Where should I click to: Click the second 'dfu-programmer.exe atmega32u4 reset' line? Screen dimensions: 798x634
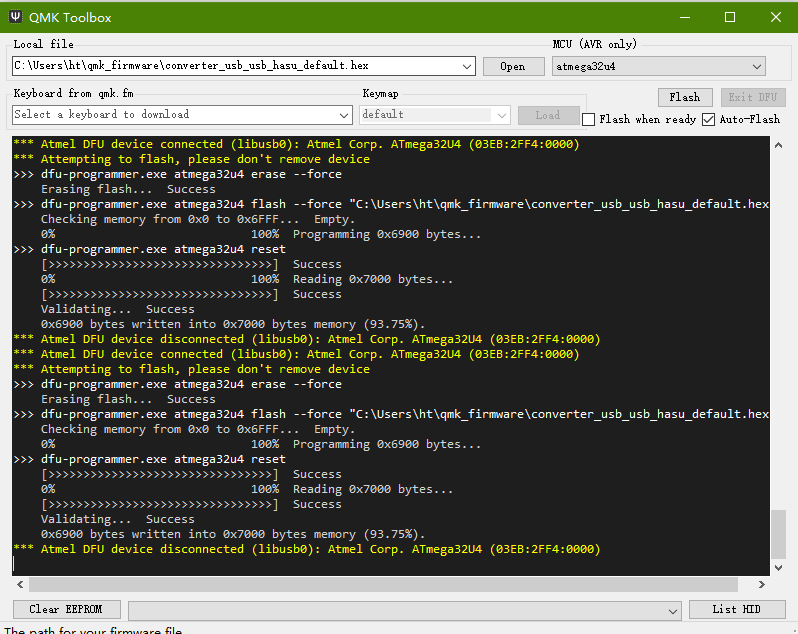pos(150,459)
